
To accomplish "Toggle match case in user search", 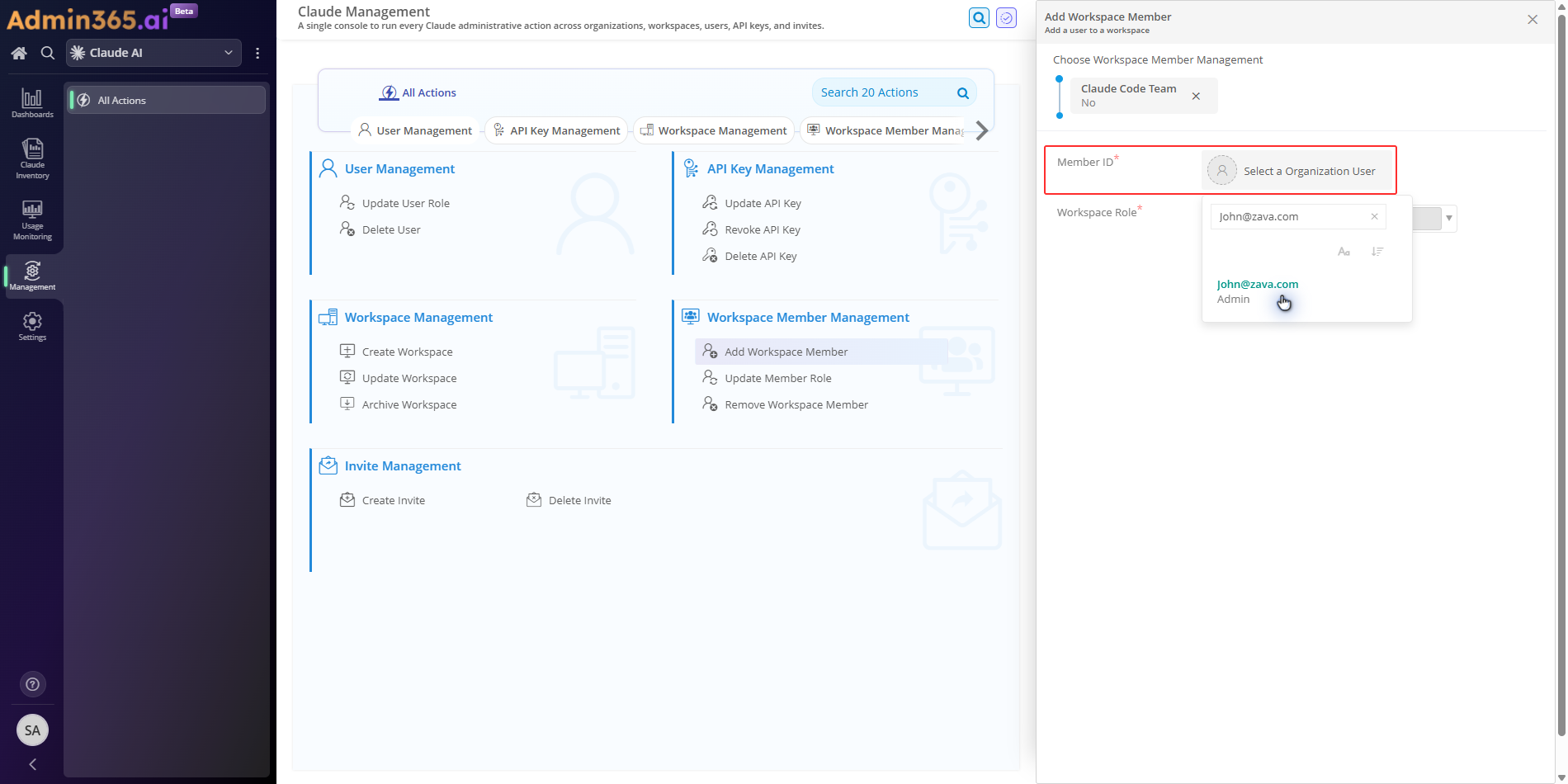I will 1344,251.
